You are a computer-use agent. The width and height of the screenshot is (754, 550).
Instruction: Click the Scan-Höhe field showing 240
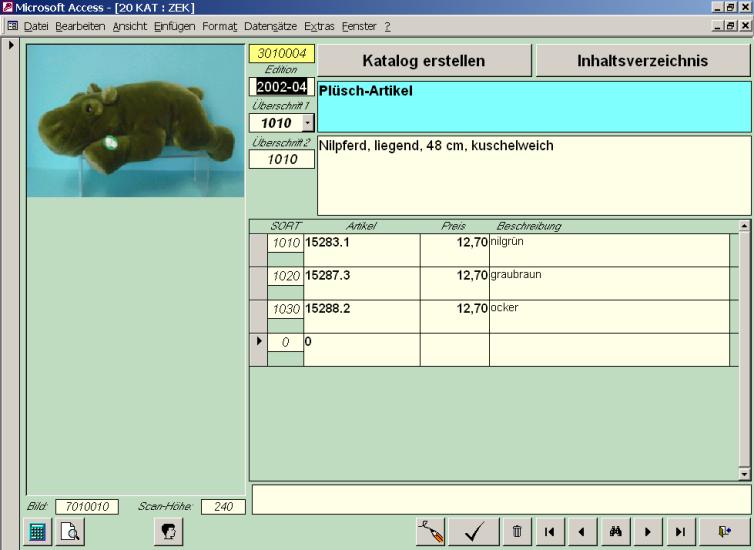click(x=223, y=507)
